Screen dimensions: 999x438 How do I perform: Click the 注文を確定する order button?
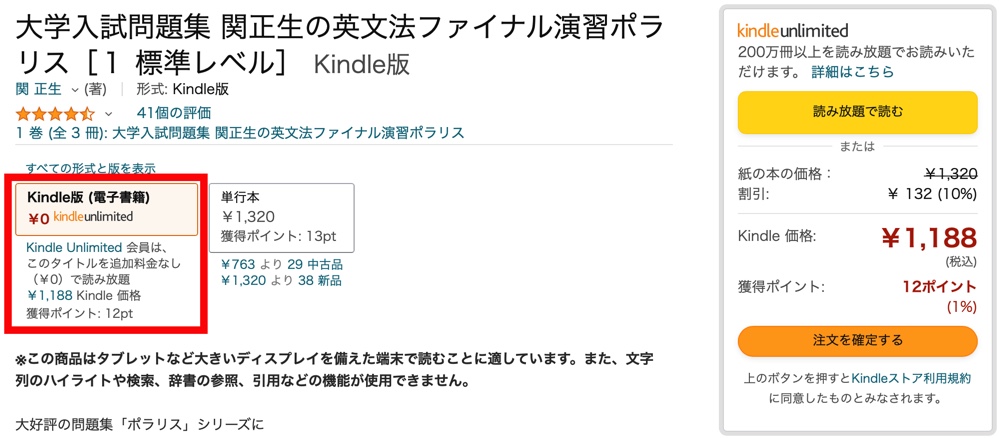pos(858,340)
